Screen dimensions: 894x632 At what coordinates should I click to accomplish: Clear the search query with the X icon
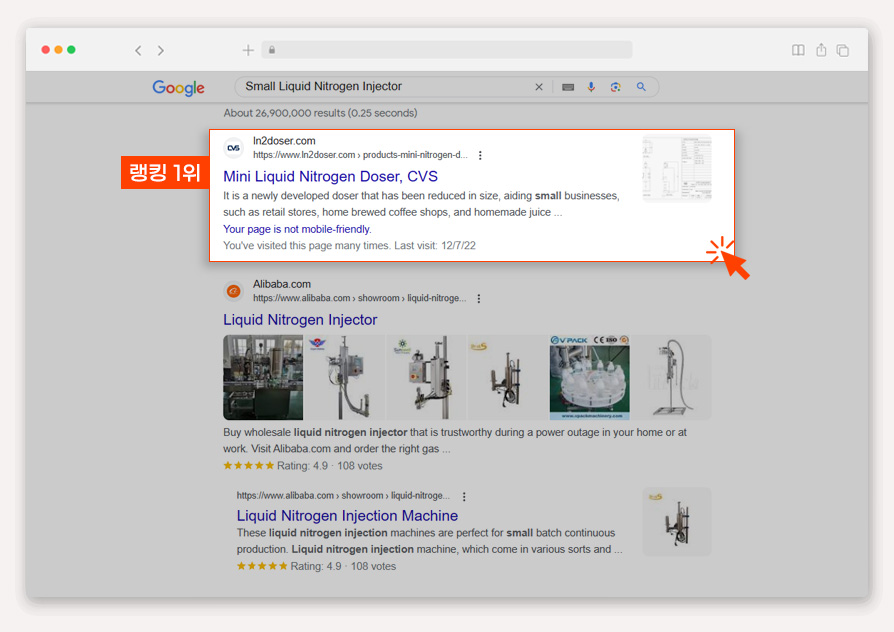539,87
